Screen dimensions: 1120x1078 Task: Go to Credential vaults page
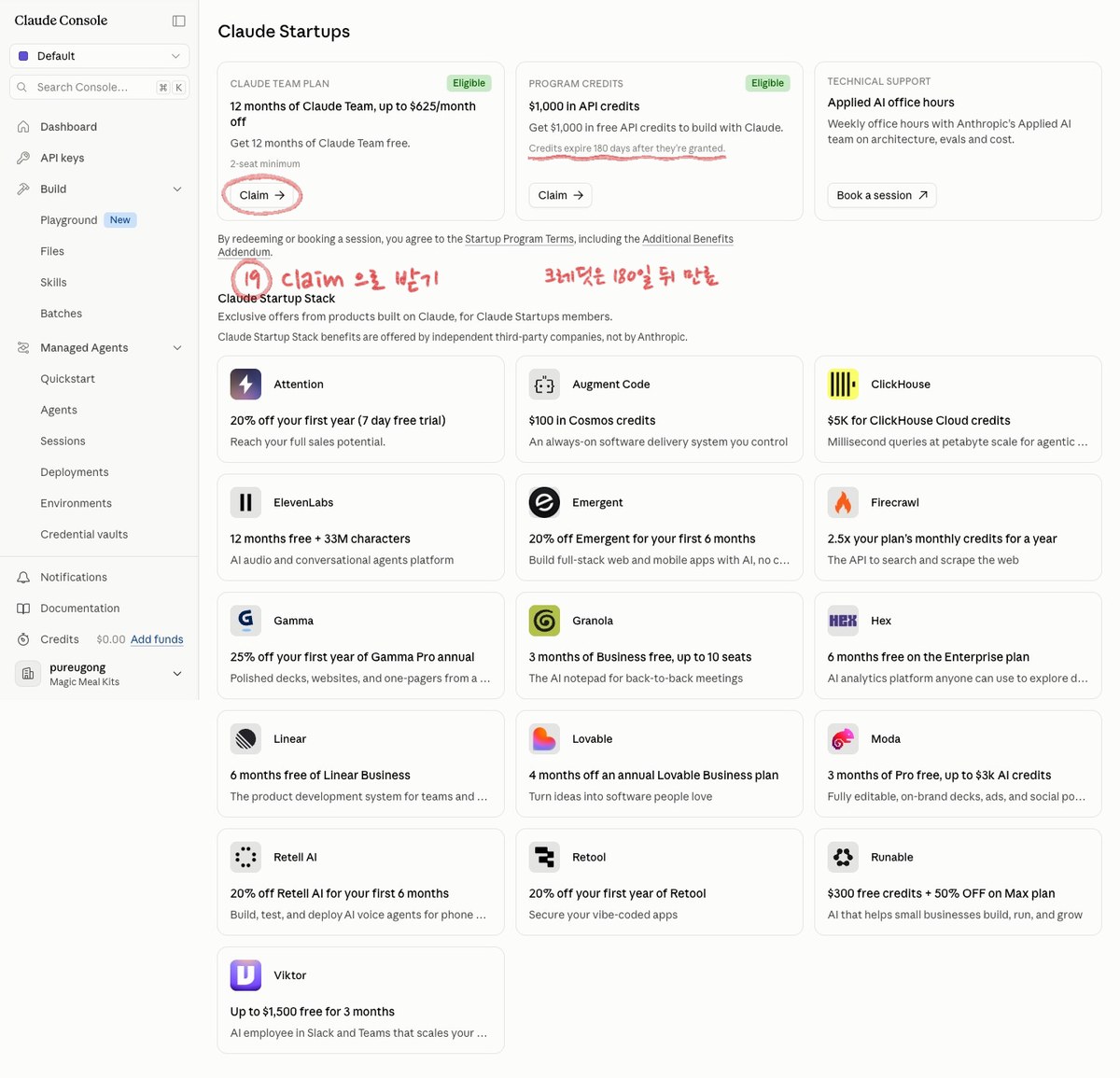[x=84, y=535]
